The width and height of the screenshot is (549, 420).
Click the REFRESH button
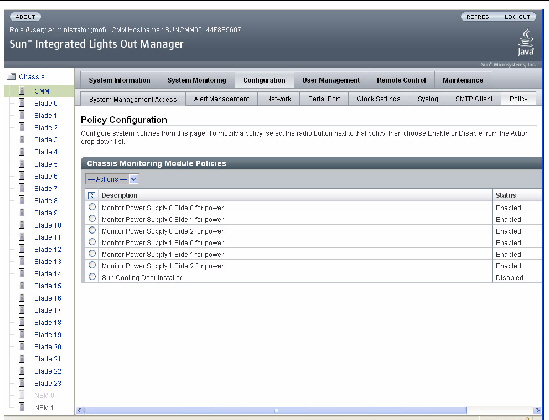478,16
